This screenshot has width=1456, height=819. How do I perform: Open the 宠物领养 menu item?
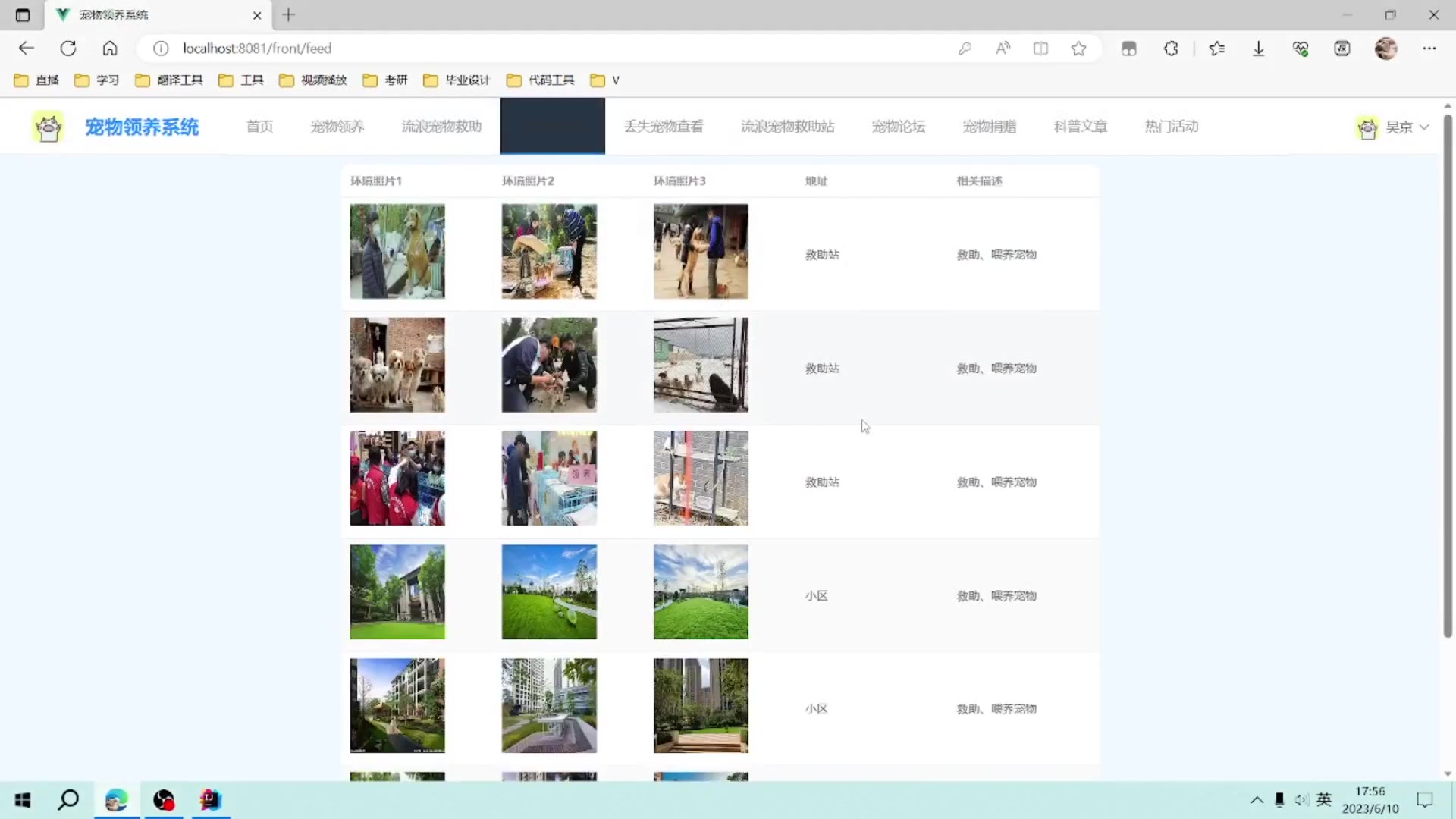click(x=337, y=127)
